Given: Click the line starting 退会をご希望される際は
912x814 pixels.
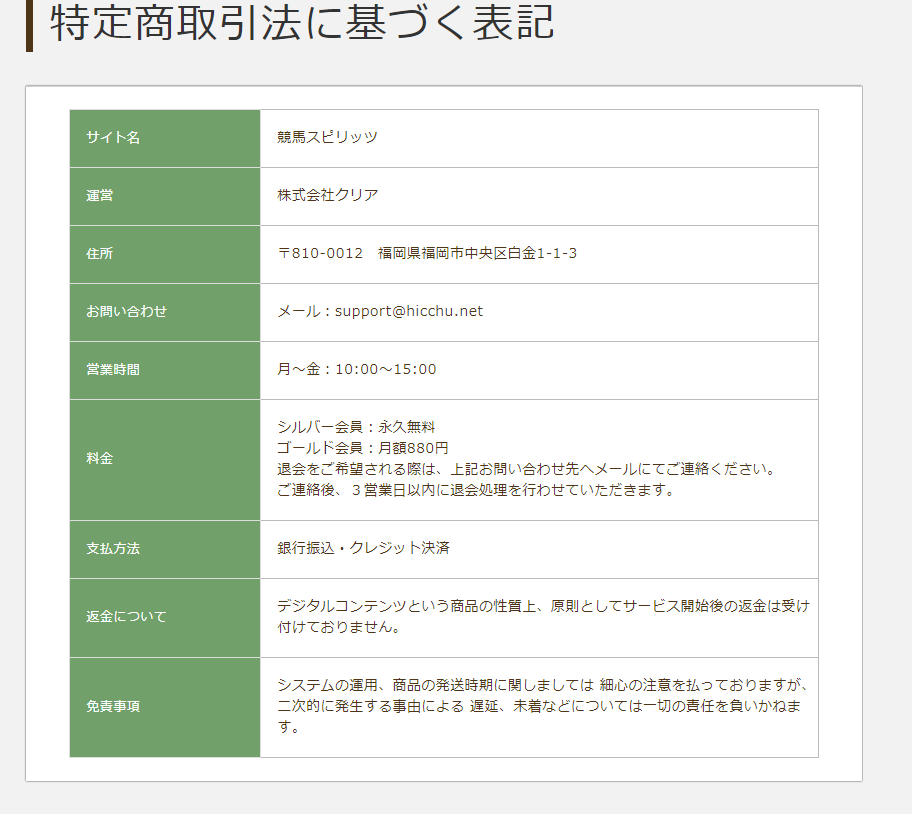Looking at the screenshot, I should [526, 469].
